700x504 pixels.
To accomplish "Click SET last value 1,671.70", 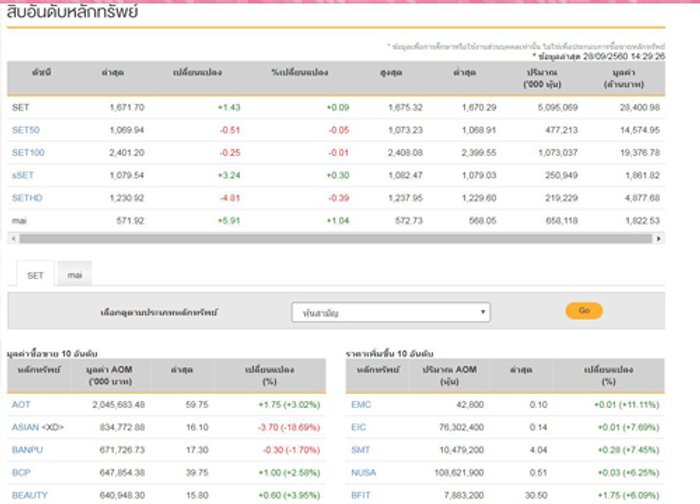I will [x=127, y=107].
